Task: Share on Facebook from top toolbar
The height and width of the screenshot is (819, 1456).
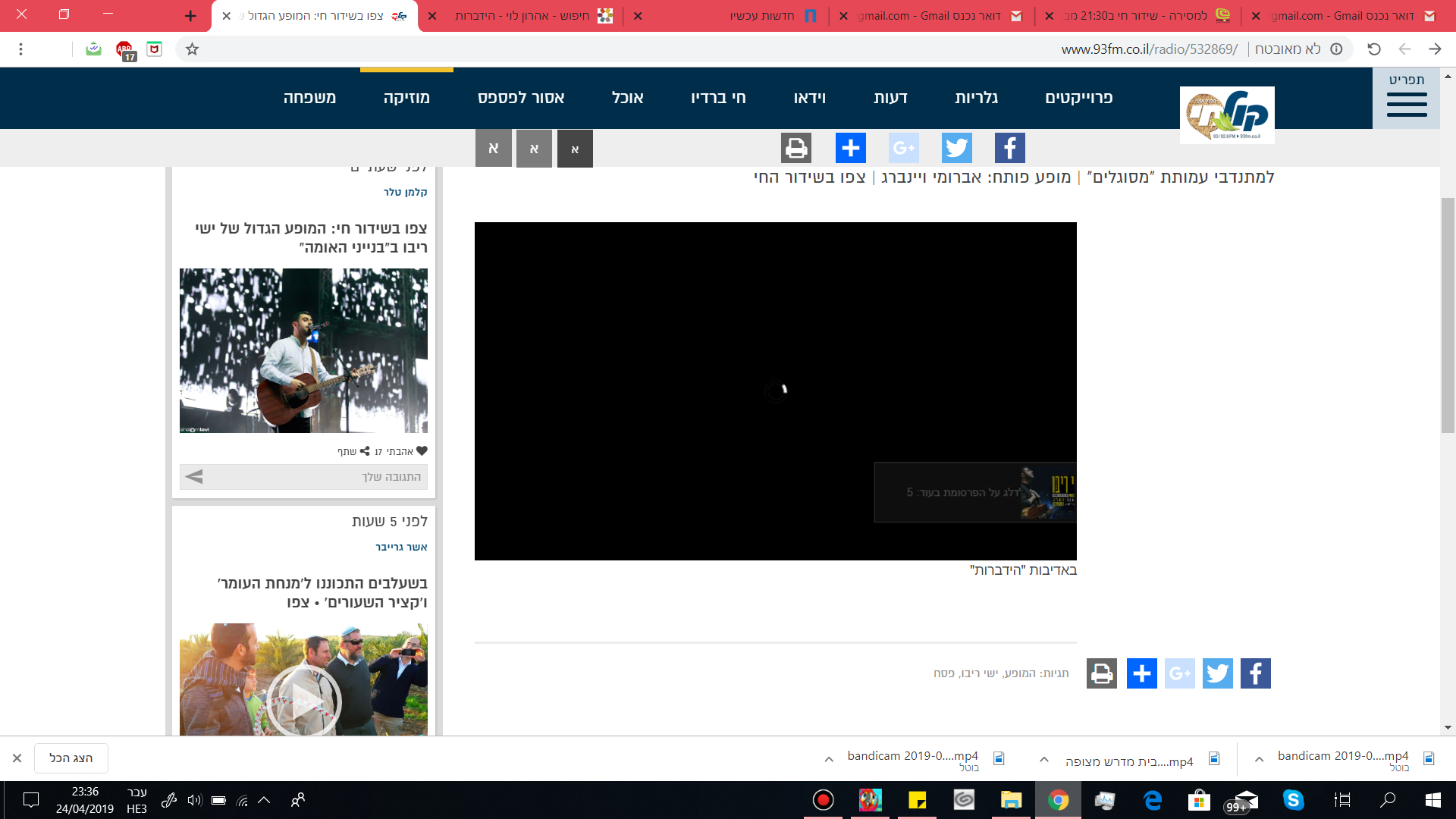Action: [x=1009, y=148]
